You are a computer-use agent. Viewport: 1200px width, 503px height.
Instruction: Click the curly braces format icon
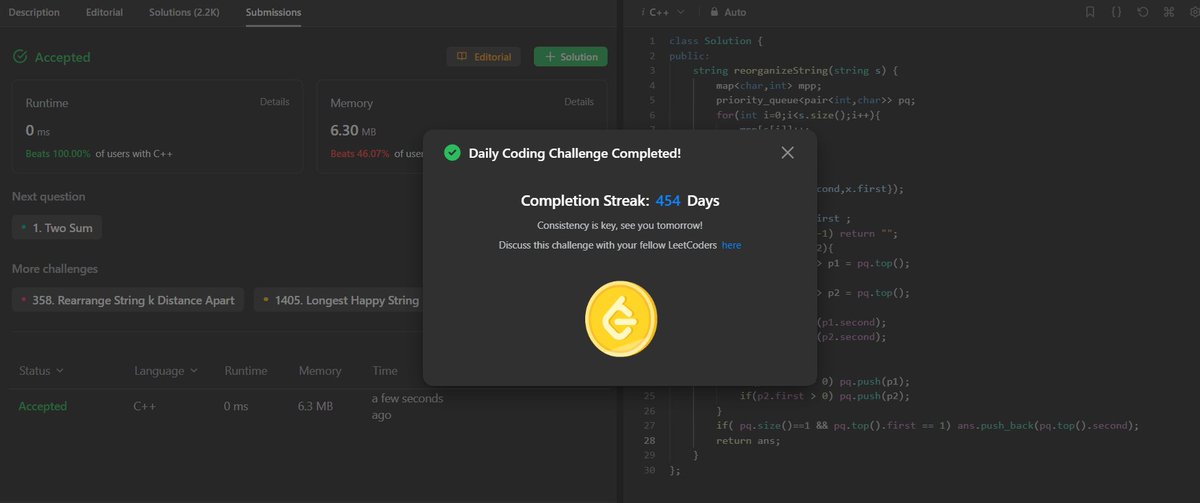click(x=1116, y=12)
